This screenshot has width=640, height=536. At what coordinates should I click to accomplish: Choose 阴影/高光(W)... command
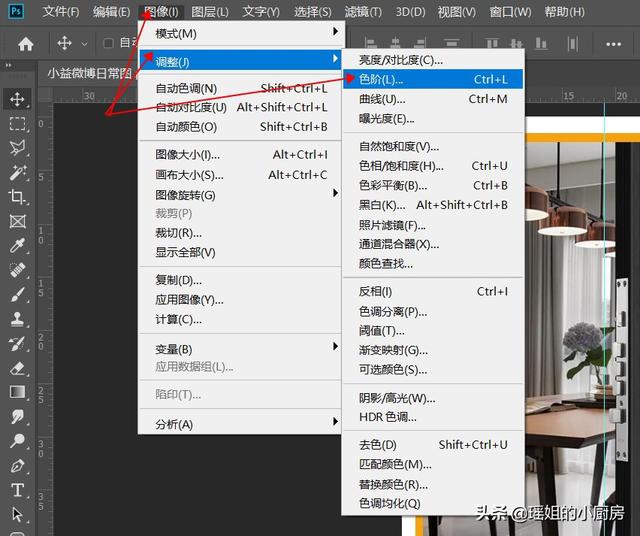(x=433, y=398)
